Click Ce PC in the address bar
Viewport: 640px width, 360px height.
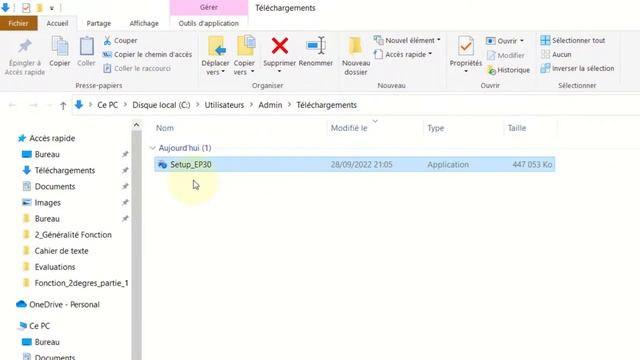[107, 105]
